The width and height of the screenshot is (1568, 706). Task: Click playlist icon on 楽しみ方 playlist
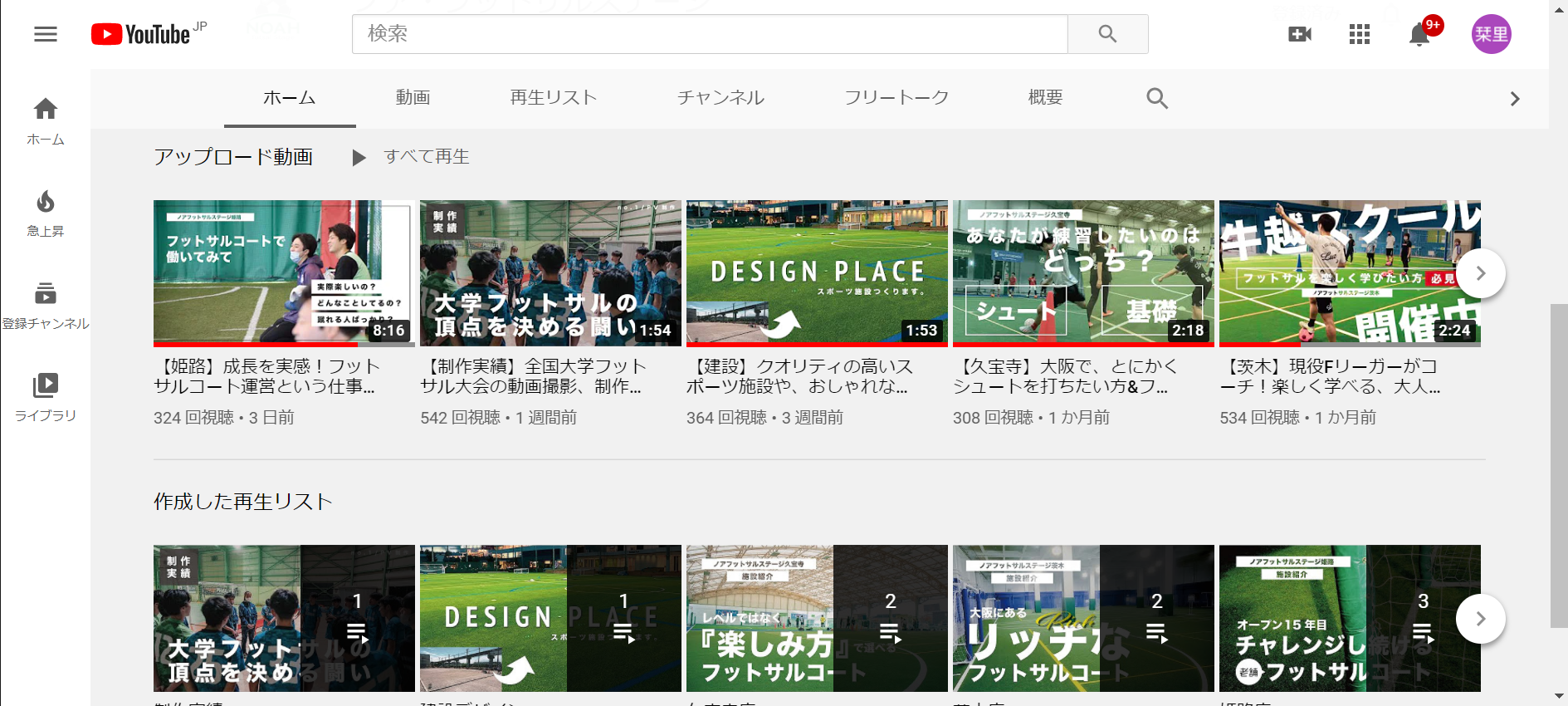pyautogui.click(x=890, y=634)
